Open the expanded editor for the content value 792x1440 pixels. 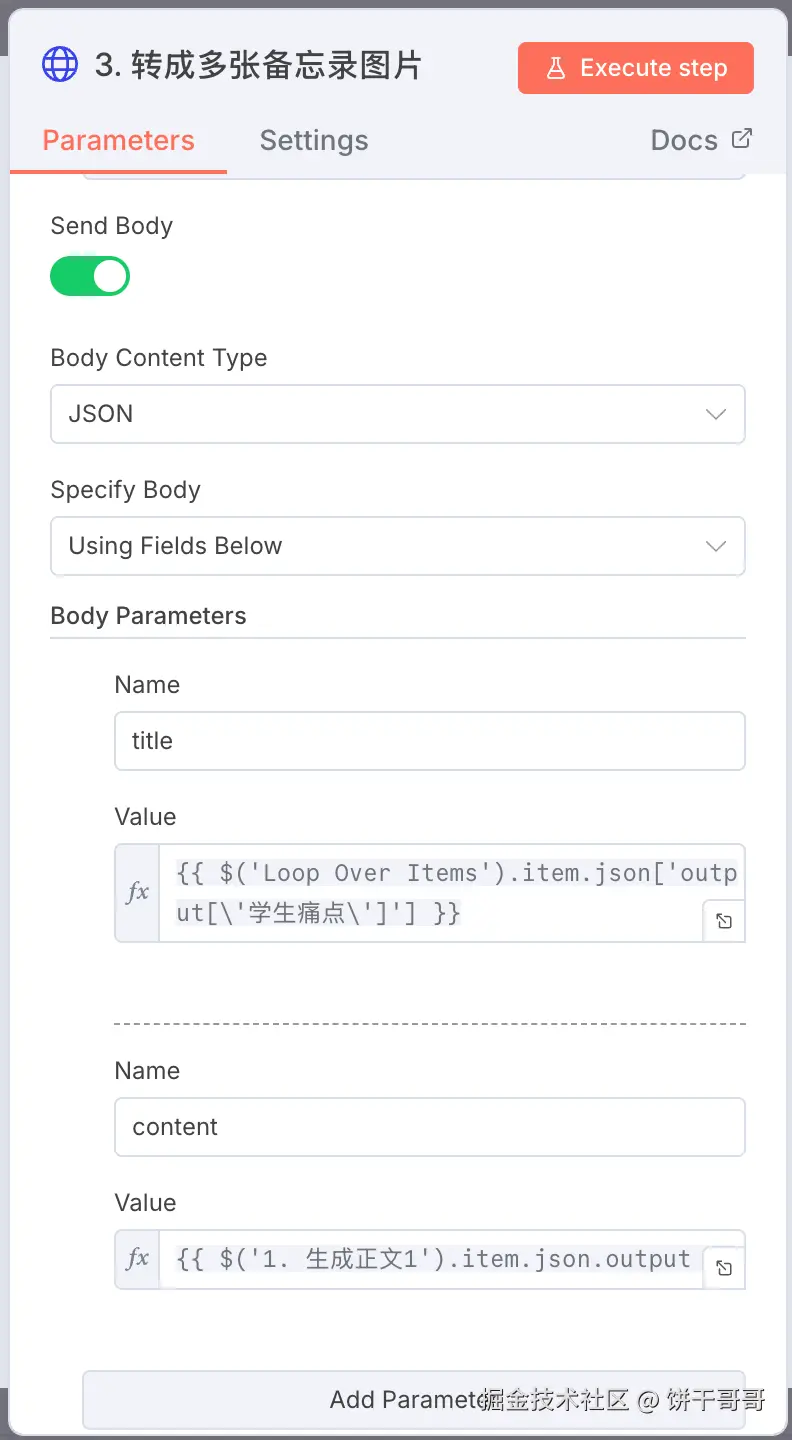point(724,1268)
